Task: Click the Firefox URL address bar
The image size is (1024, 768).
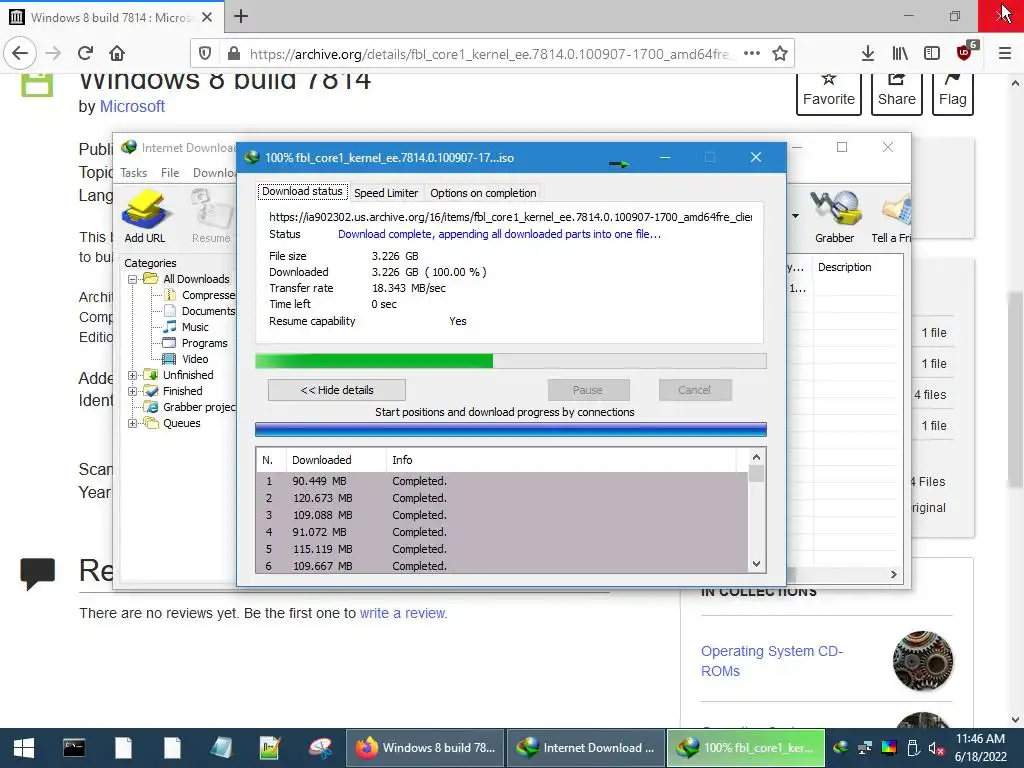Action: click(491, 54)
